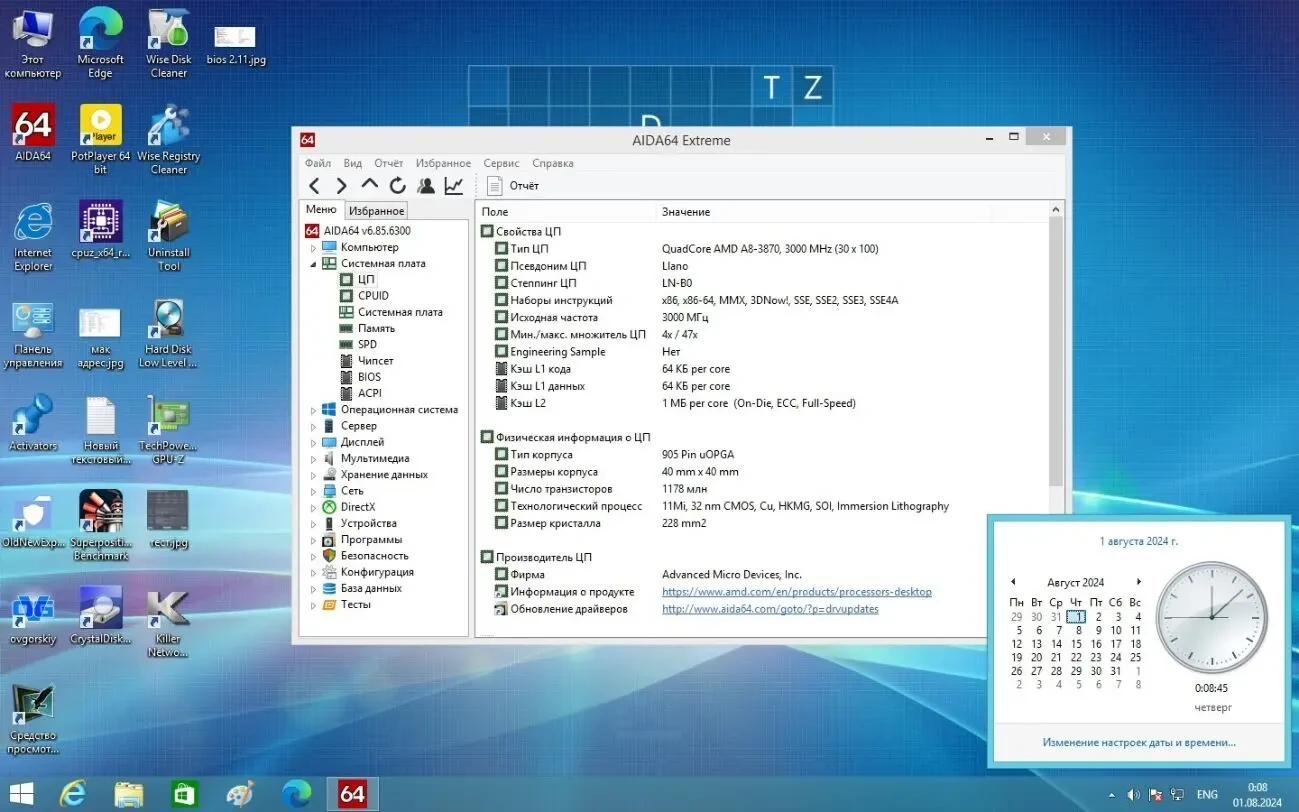Click the Up level arrow toolbar icon
The width and height of the screenshot is (1299, 812).
[x=369, y=186]
